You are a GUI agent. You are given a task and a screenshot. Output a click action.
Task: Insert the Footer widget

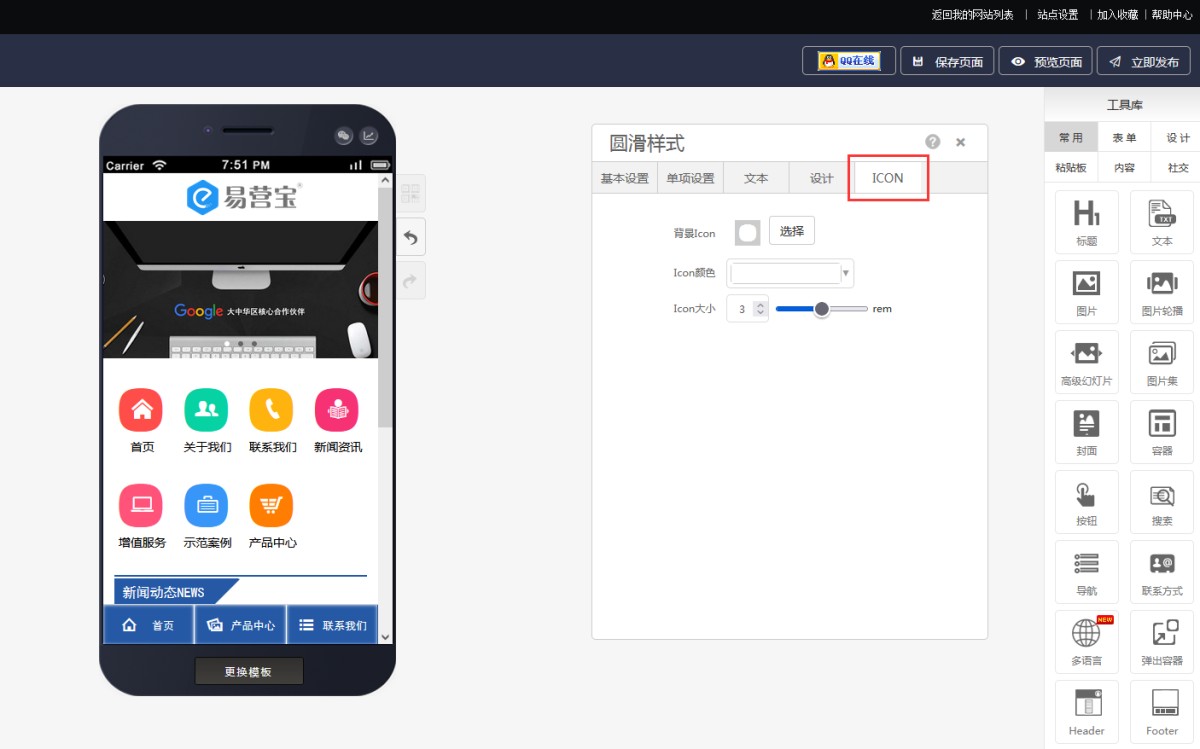(x=1162, y=712)
